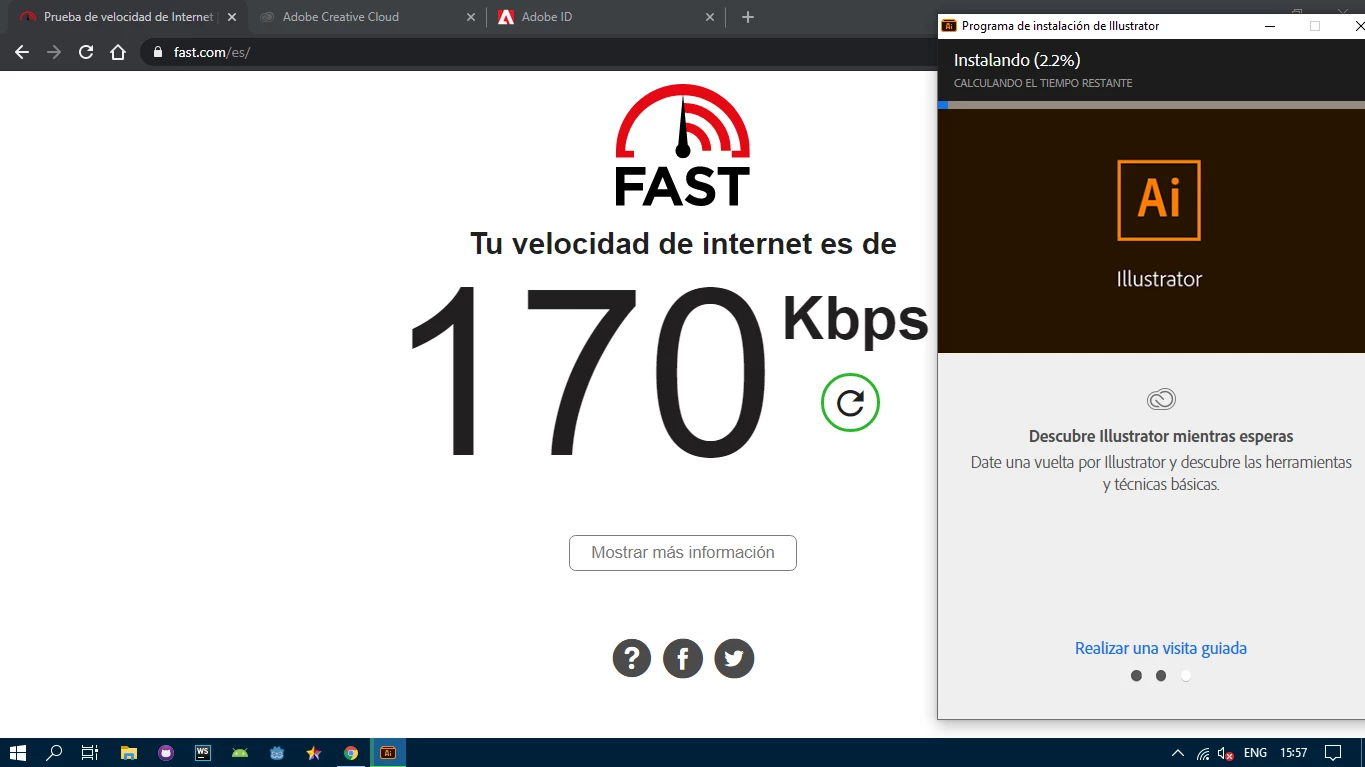Open the clock showing 15:57

point(1294,753)
